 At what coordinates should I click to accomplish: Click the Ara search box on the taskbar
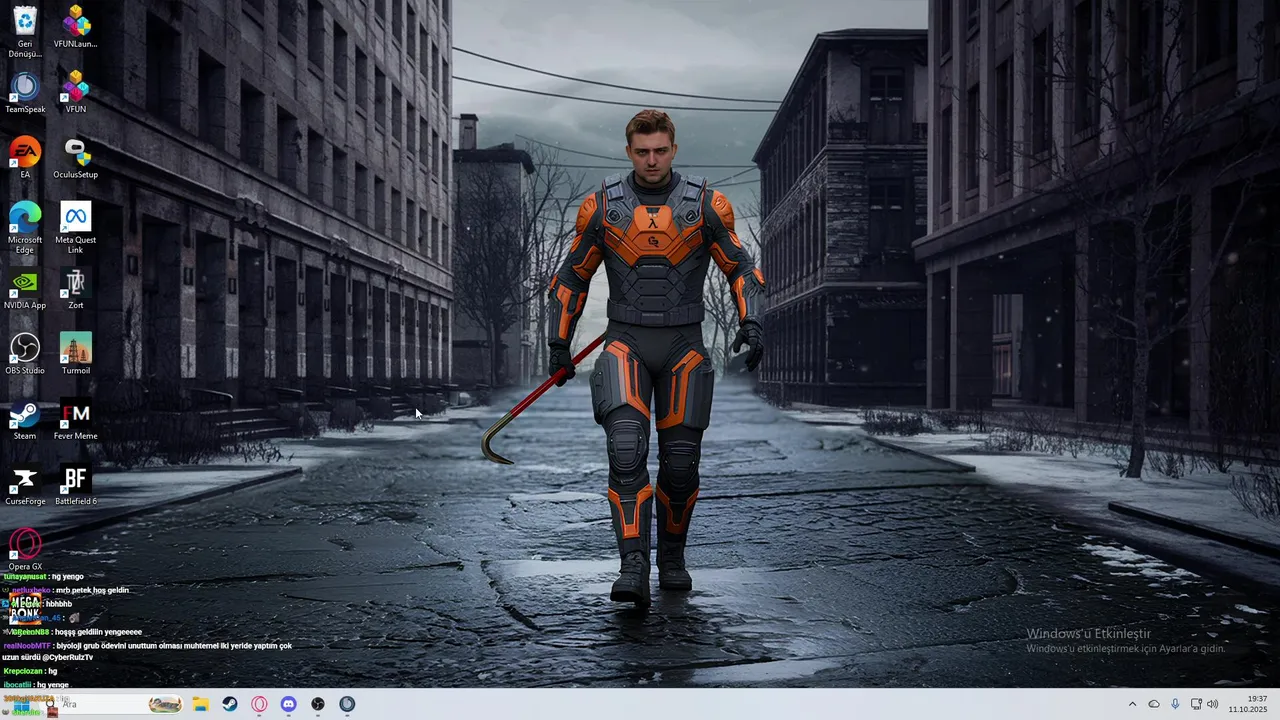112,704
